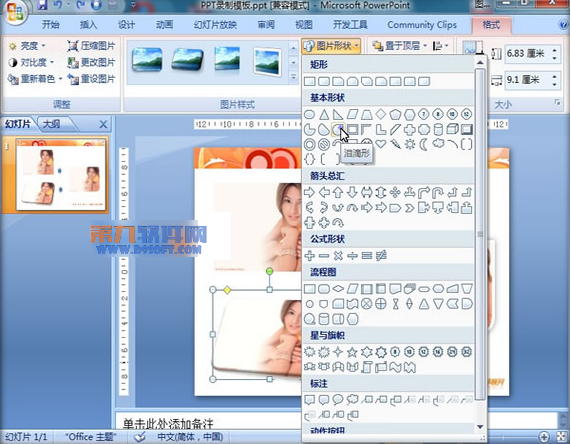Choose the cloud callout shape under 标注
The width and height of the screenshot is (571, 444).
pyautogui.click(x=352, y=400)
